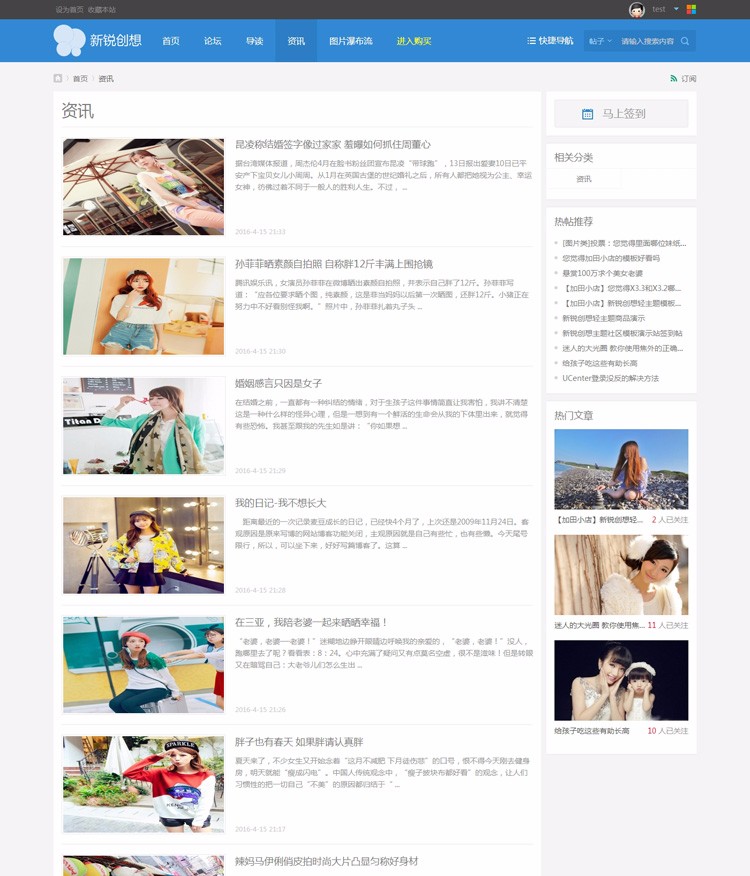Open hot post 您觉得加田小店的模板好看吗
The height and width of the screenshot is (876, 750).
611,258
